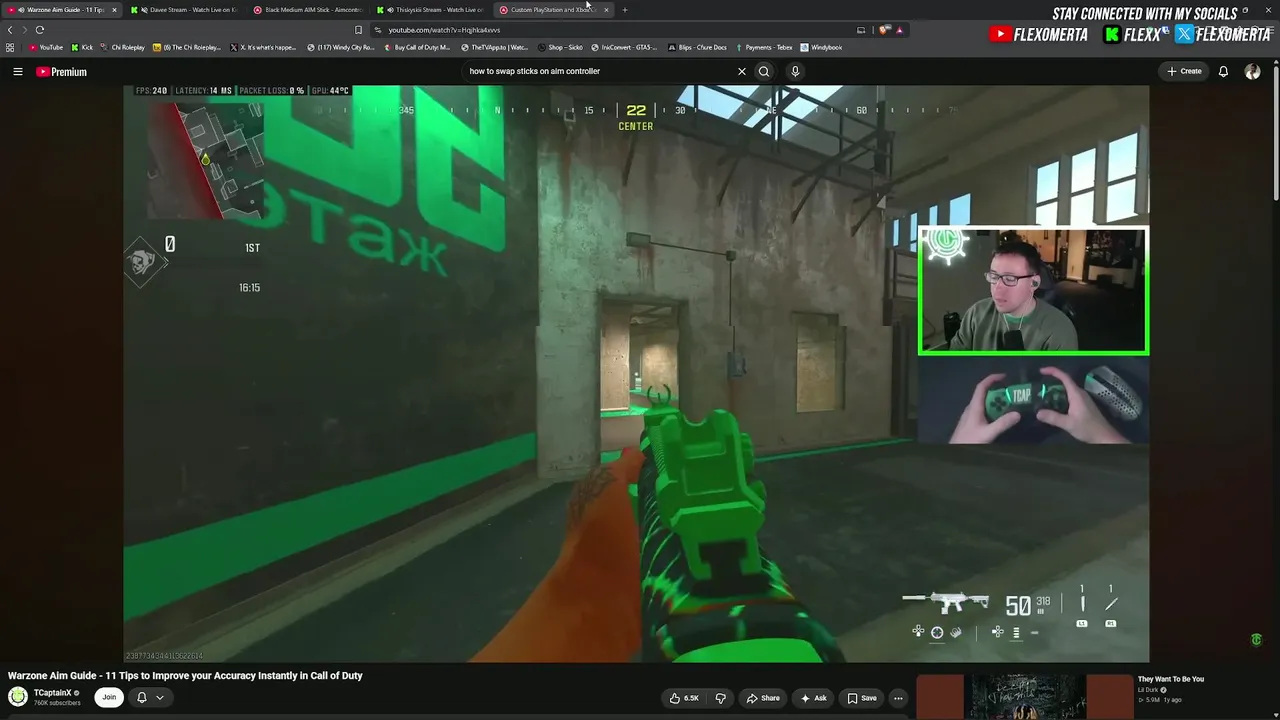Open the They Want To Be You thumbnail

(x=1025, y=697)
